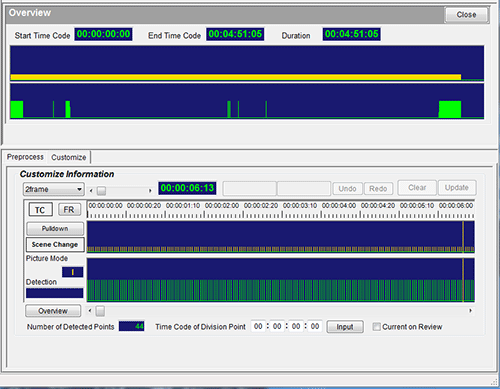Select the Customize tab
This screenshot has width=500, height=389.
[x=69, y=157]
